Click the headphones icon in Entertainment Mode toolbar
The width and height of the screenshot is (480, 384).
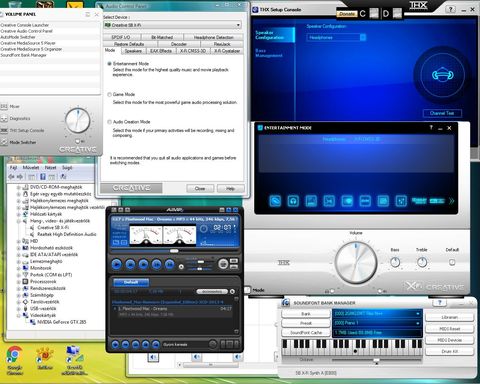tap(293, 201)
